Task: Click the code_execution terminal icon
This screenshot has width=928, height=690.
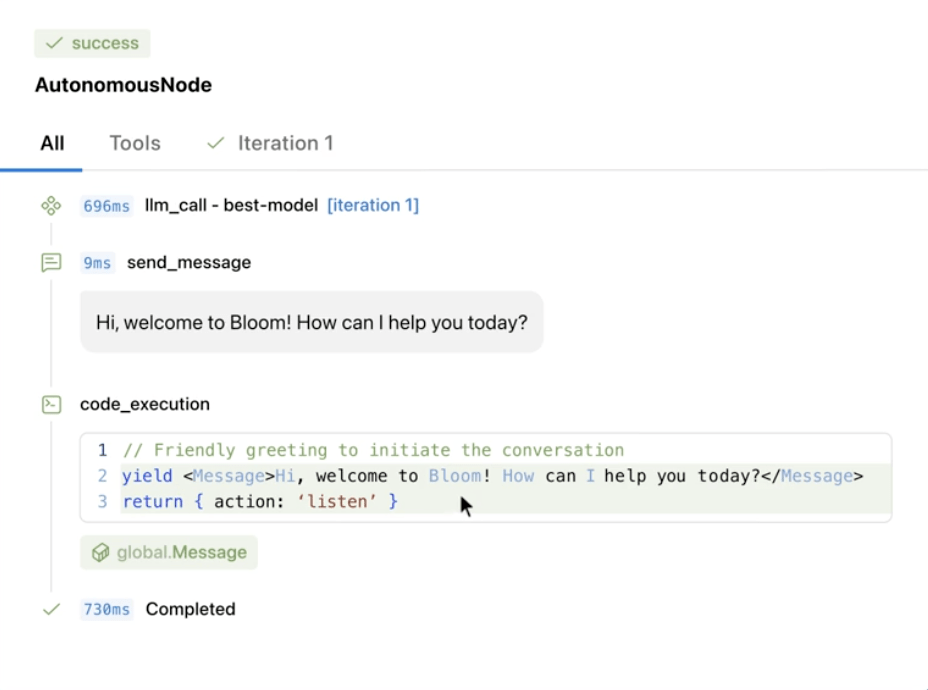Action: coord(51,405)
